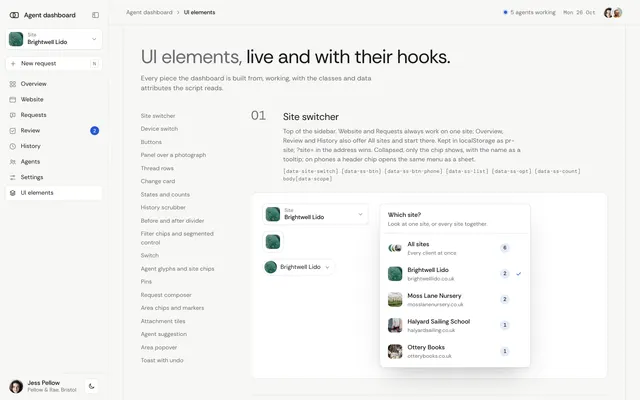Collapse the sidebar with the panel icon

tap(95, 15)
